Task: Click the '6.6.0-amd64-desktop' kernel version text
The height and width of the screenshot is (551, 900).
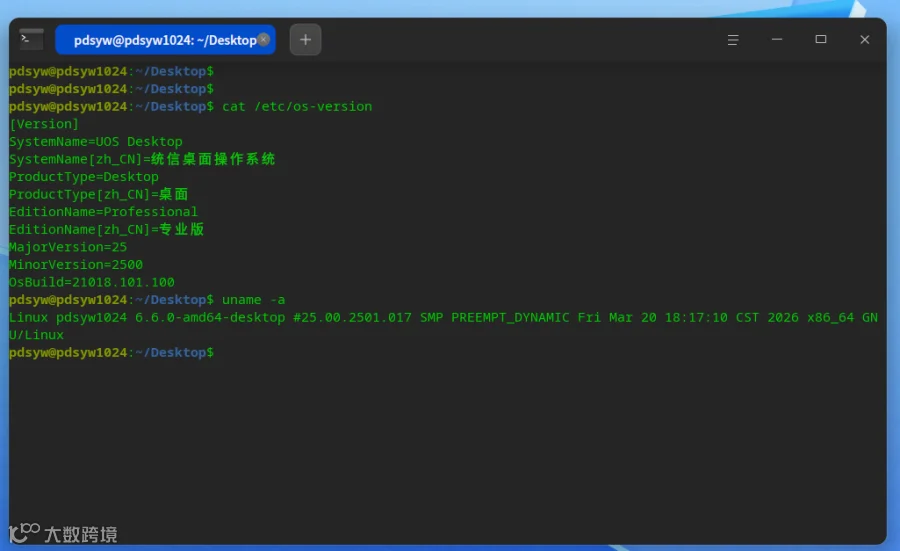Action: point(210,317)
